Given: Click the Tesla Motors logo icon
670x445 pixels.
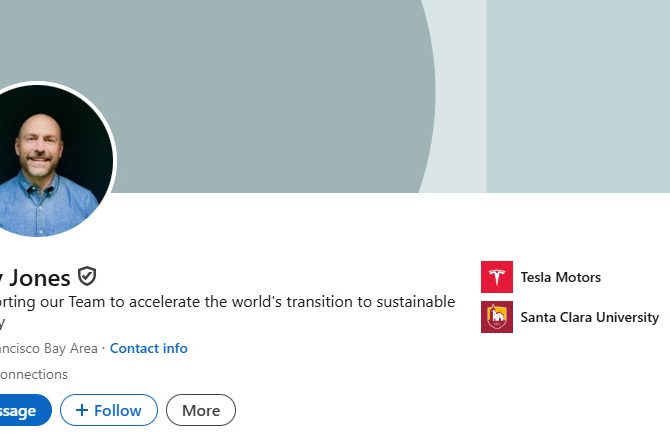Looking at the screenshot, I should 497,277.
